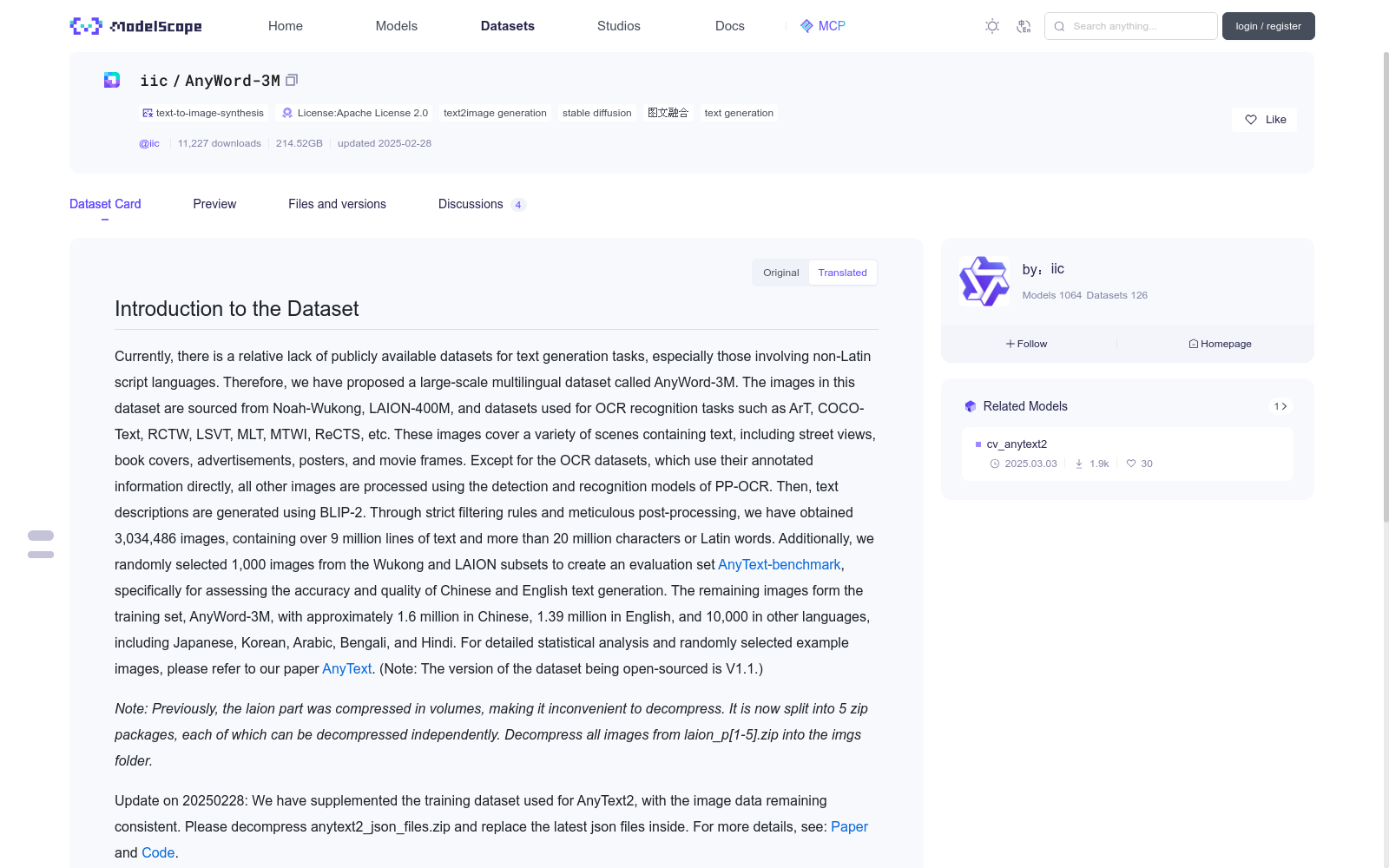Click the 30 likes count on cv_anytext2
This screenshot has height=868, width=1389.
pos(1147,464)
